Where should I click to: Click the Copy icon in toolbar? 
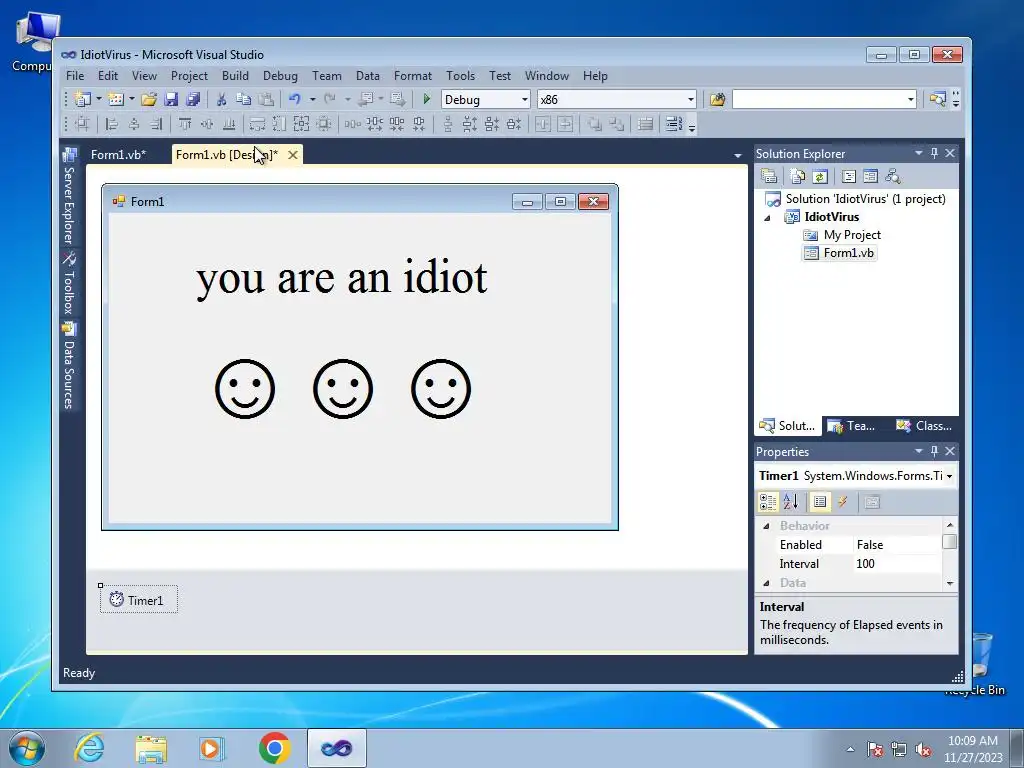click(244, 99)
